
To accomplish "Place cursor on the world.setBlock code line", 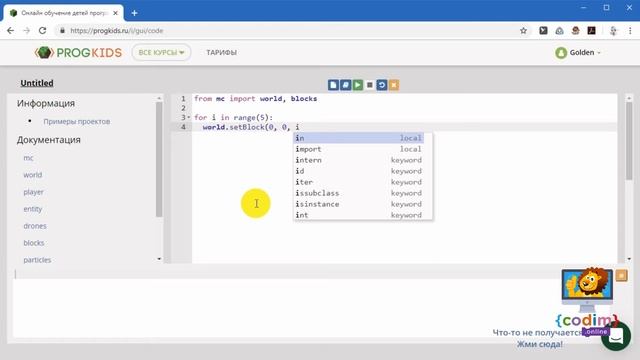I will (x=251, y=127).
